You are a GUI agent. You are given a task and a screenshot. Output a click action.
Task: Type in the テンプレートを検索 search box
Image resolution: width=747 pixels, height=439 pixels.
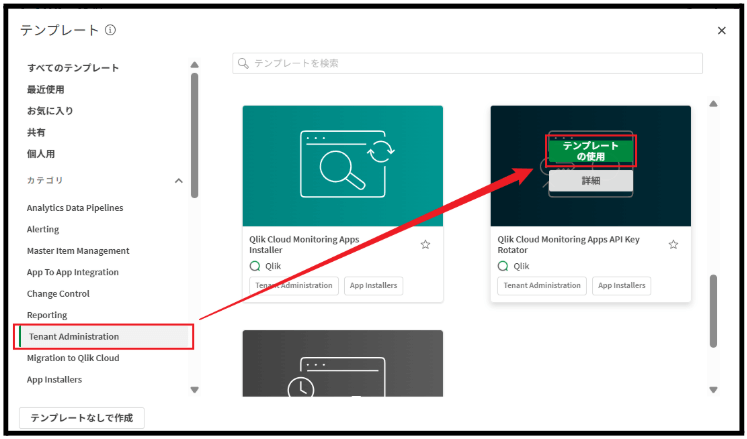point(470,63)
